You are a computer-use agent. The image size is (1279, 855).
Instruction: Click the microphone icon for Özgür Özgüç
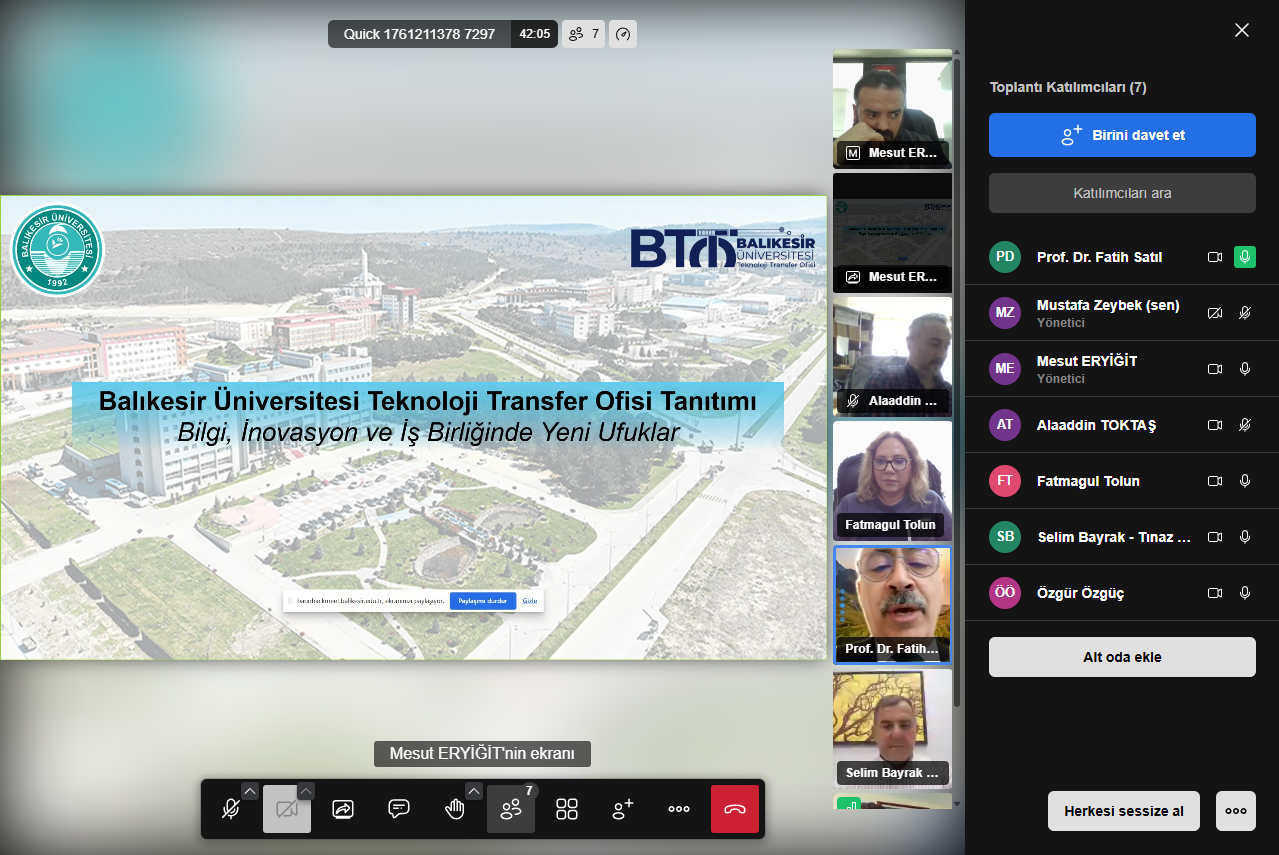(1245, 593)
